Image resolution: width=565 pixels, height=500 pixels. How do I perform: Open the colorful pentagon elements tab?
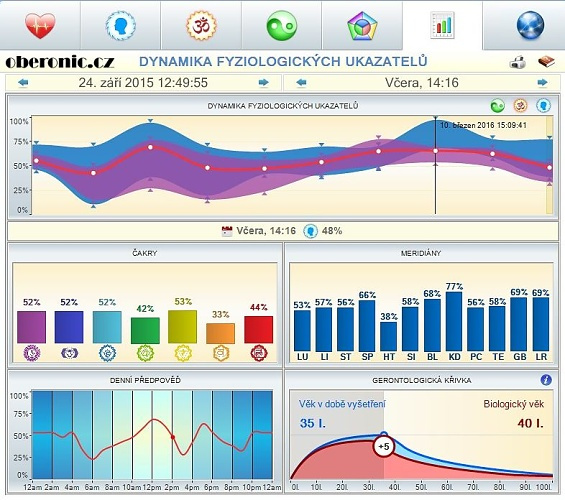point(362,26)
